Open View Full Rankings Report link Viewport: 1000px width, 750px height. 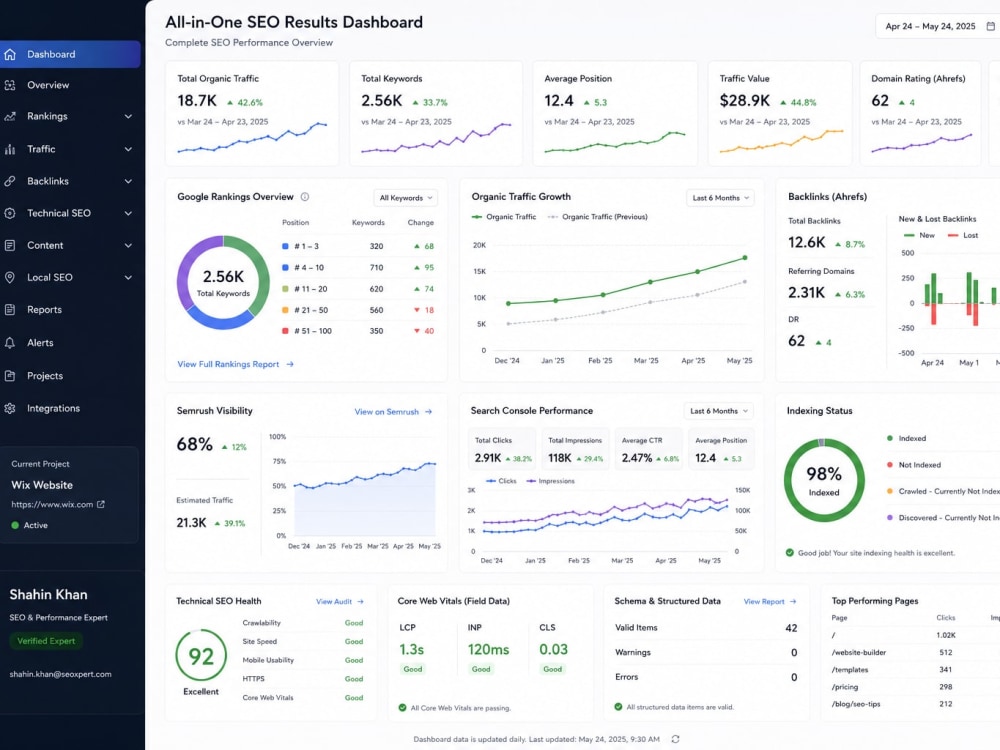(x=235, y=364)
